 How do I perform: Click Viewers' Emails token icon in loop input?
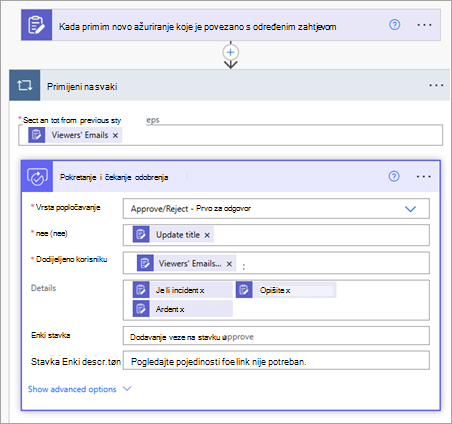[x=37, y=135]
